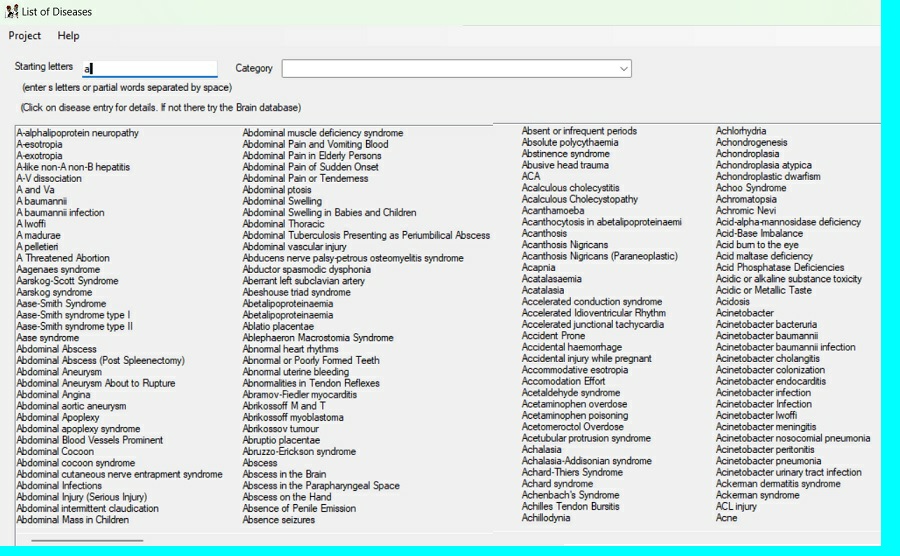Select Abdominal muscle deficiency syndrome entry
Viewport: 900px width, 556px height.
(x=323, y=133)
